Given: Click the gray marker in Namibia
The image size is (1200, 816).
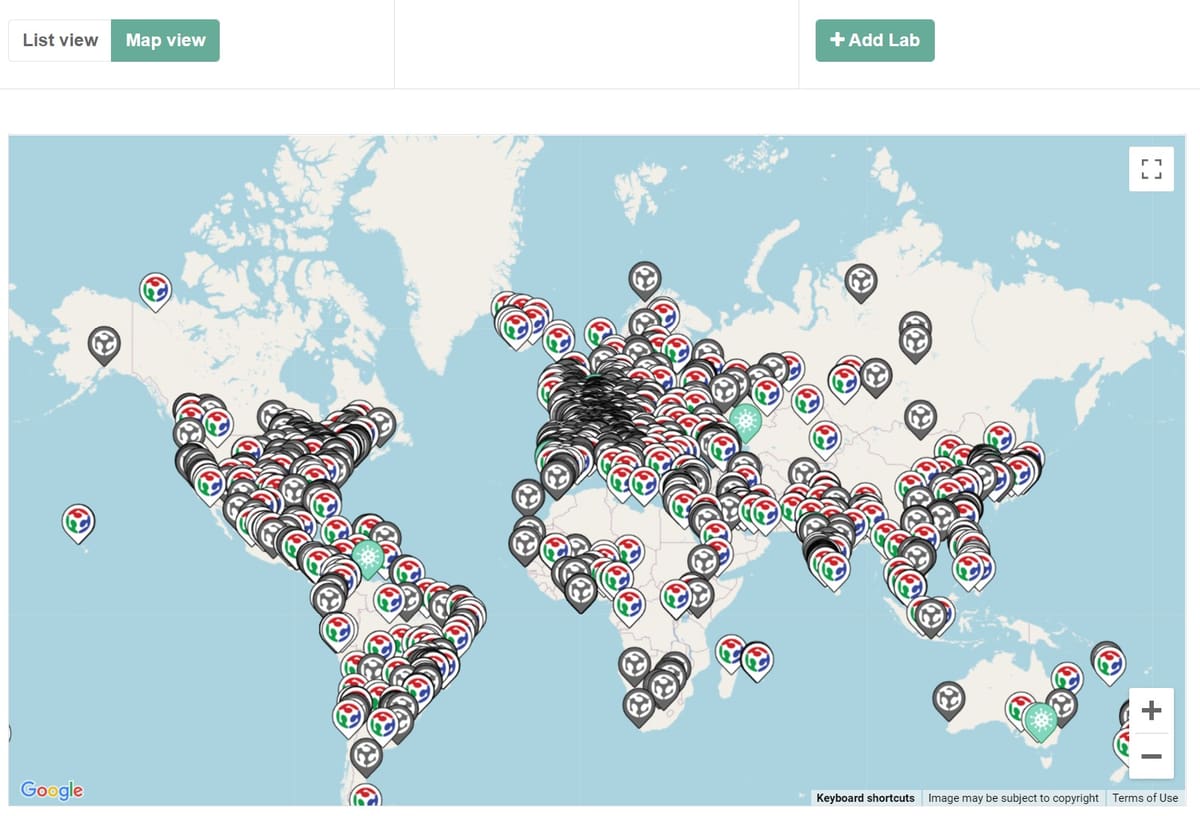Looking at the screenshot, I should 634,665.
